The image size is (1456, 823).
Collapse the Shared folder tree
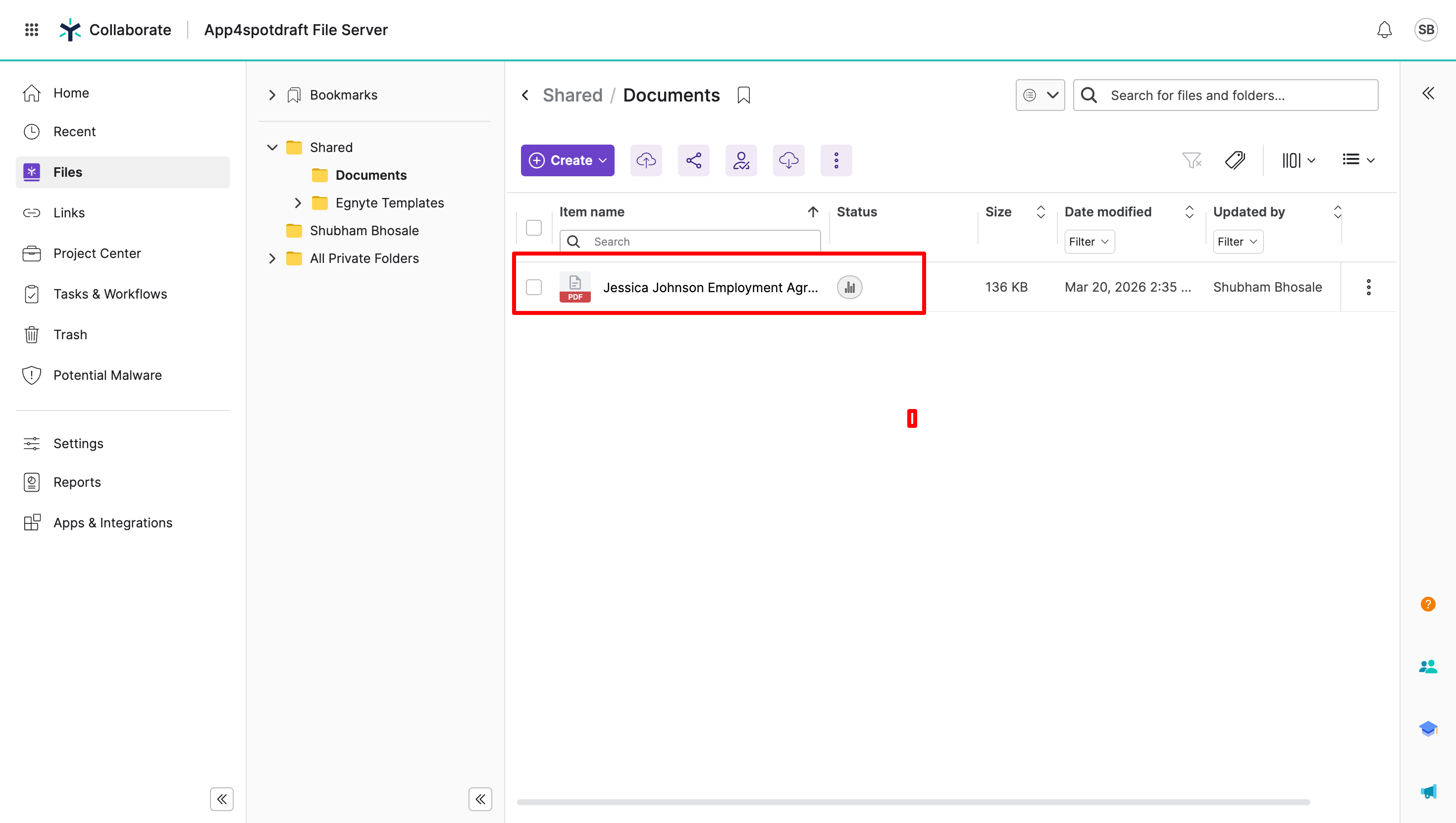[x=272, y=148]
